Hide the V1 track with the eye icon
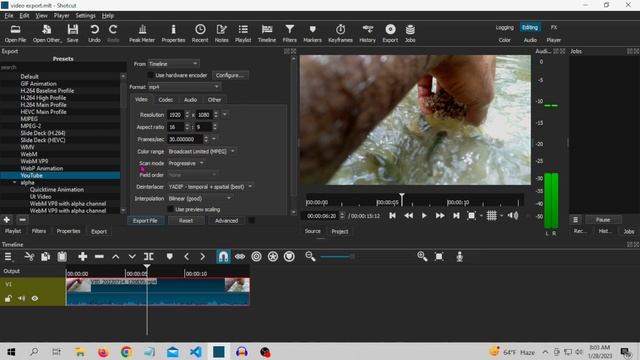Viewport: 640px width, 360px height. pyautogui.click(x=35, y=299)
